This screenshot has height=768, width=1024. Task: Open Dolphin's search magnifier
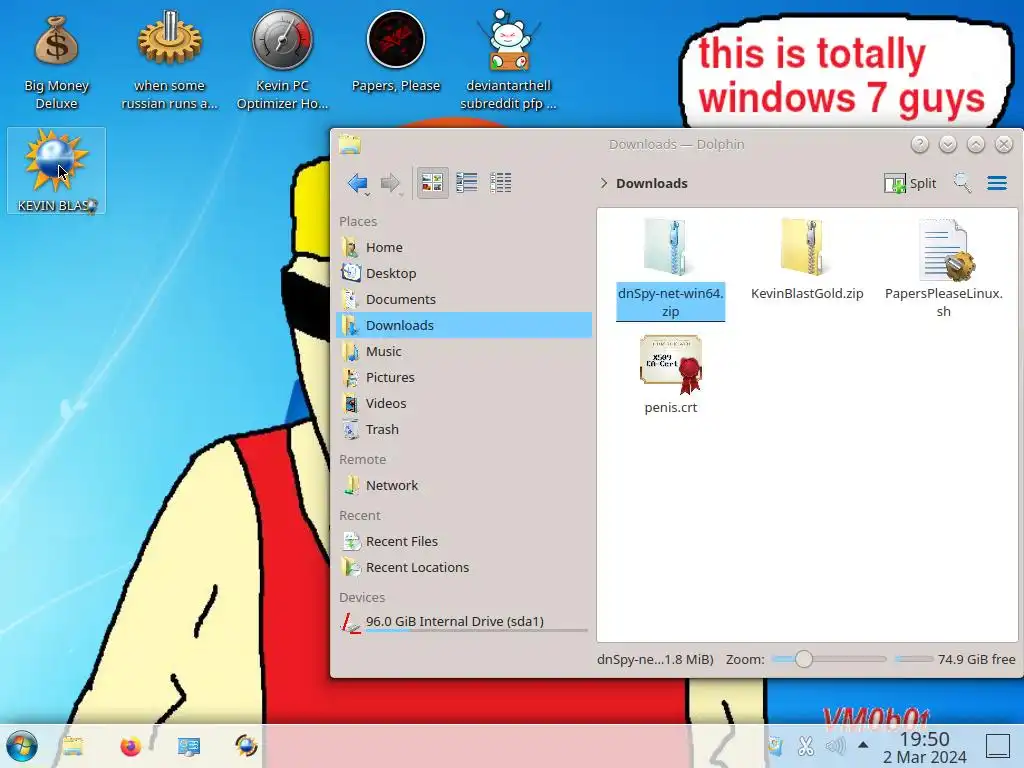[962, 183]
